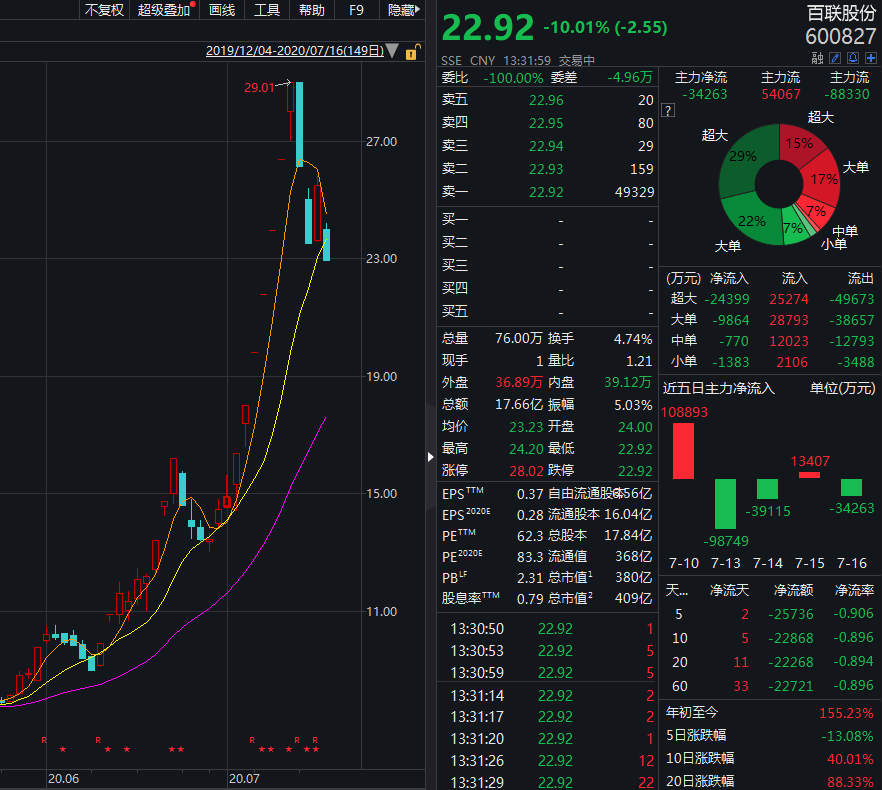Toggle 隐藏 to hide the side panel
Viewport: 882px width, 790px height.
point(400,10)
